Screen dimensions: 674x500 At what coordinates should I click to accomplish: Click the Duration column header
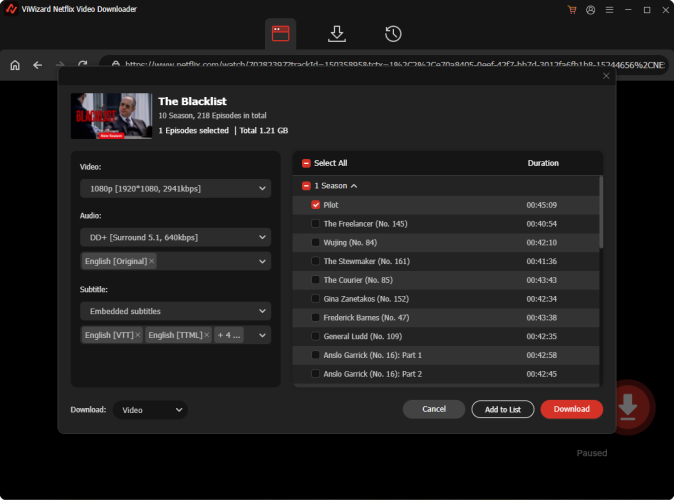point(543,163)
